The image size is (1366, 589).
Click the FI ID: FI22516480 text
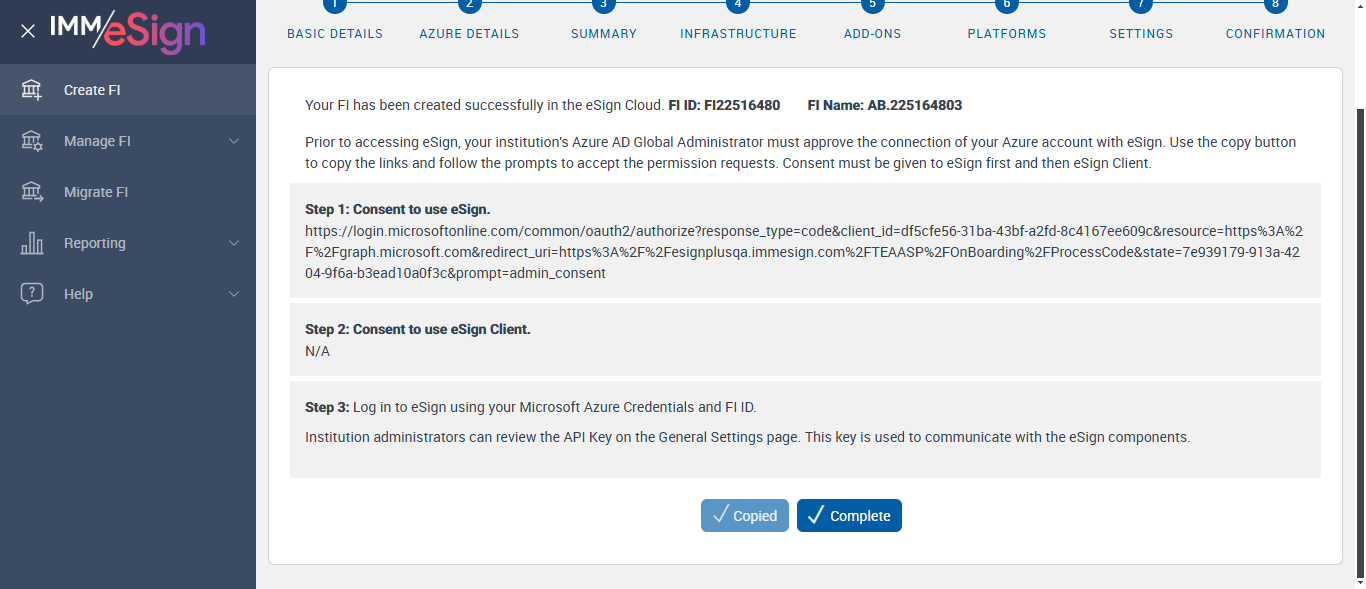tap(724, 105)
